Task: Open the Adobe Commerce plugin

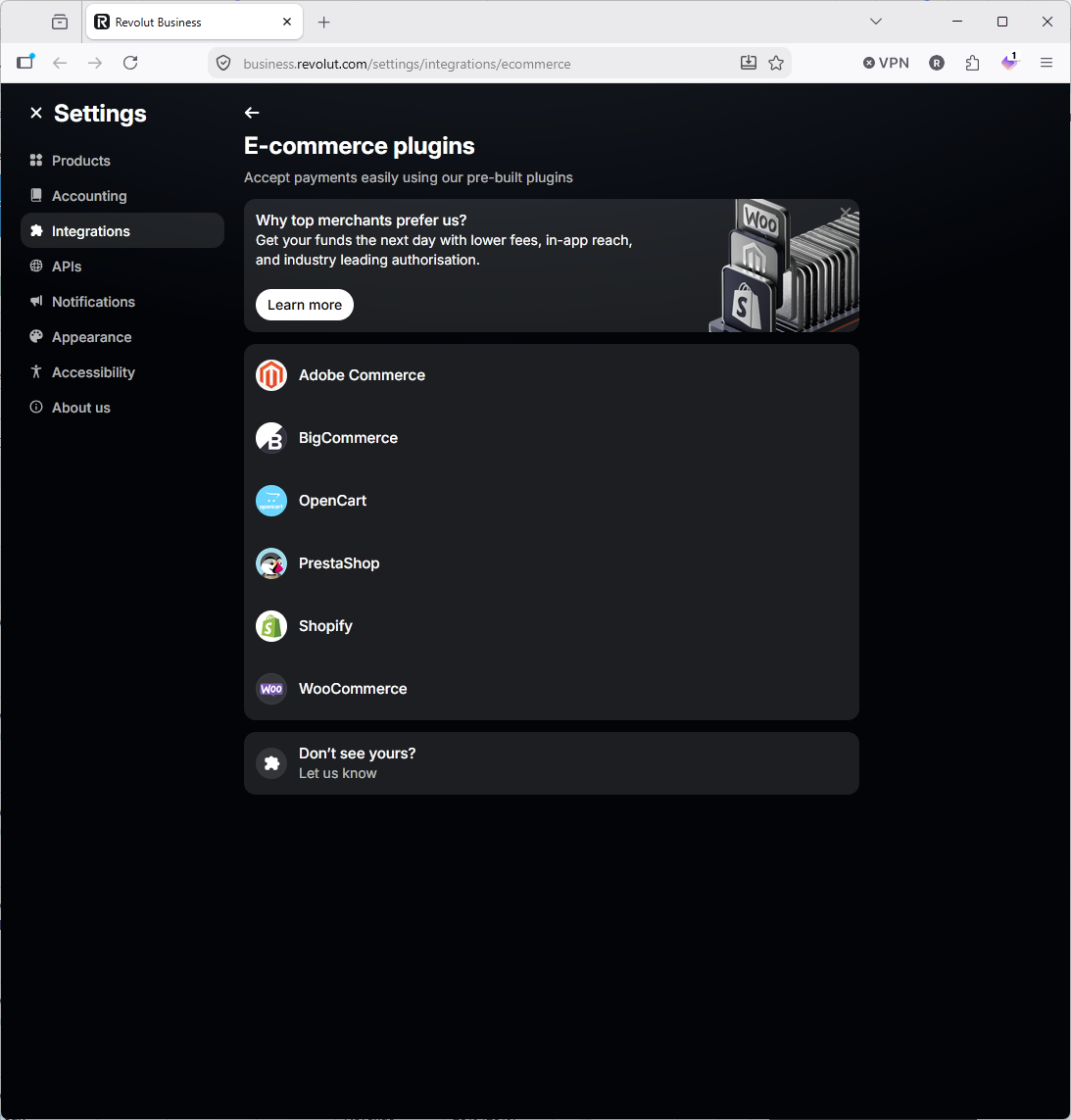Action: point(551,375)
